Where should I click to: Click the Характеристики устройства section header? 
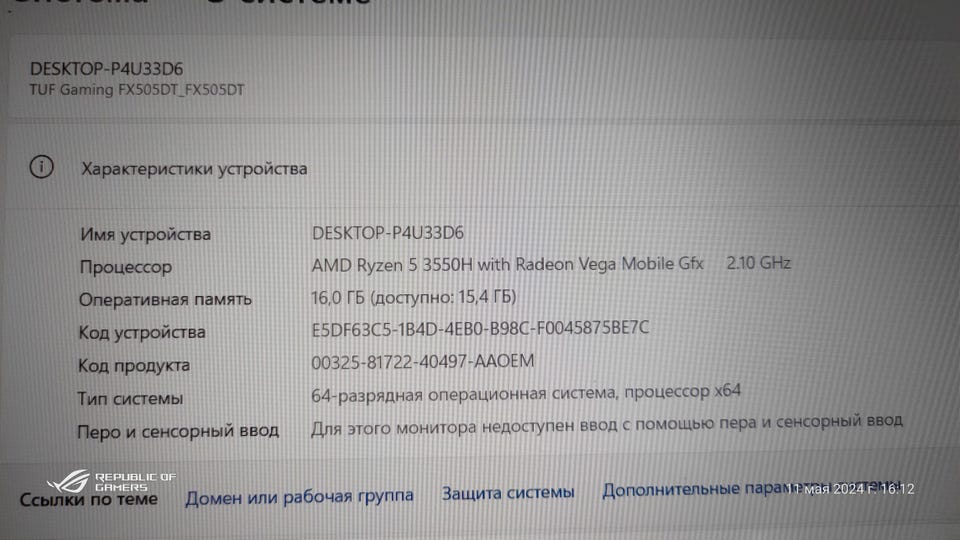point(194,168)
